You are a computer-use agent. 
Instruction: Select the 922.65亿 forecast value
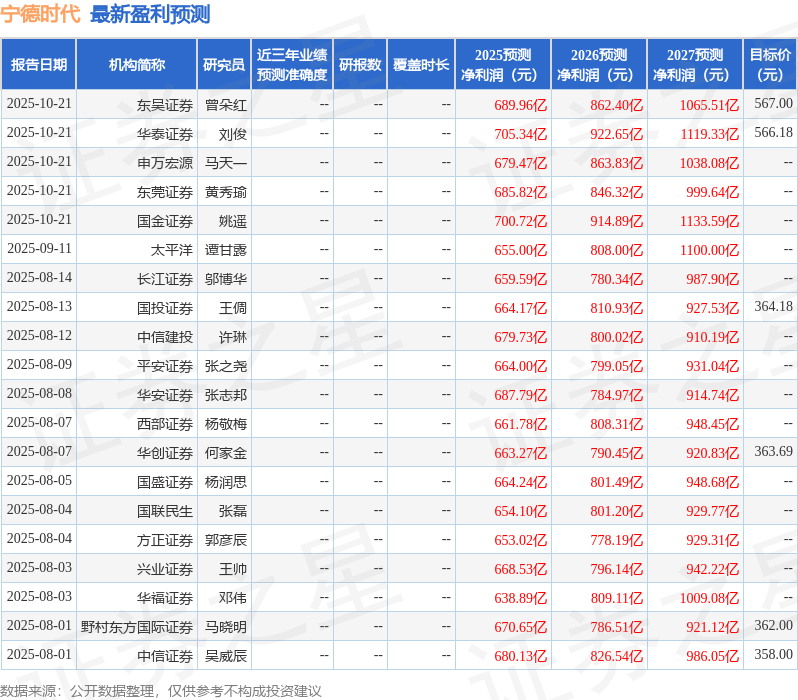(617, 134)
